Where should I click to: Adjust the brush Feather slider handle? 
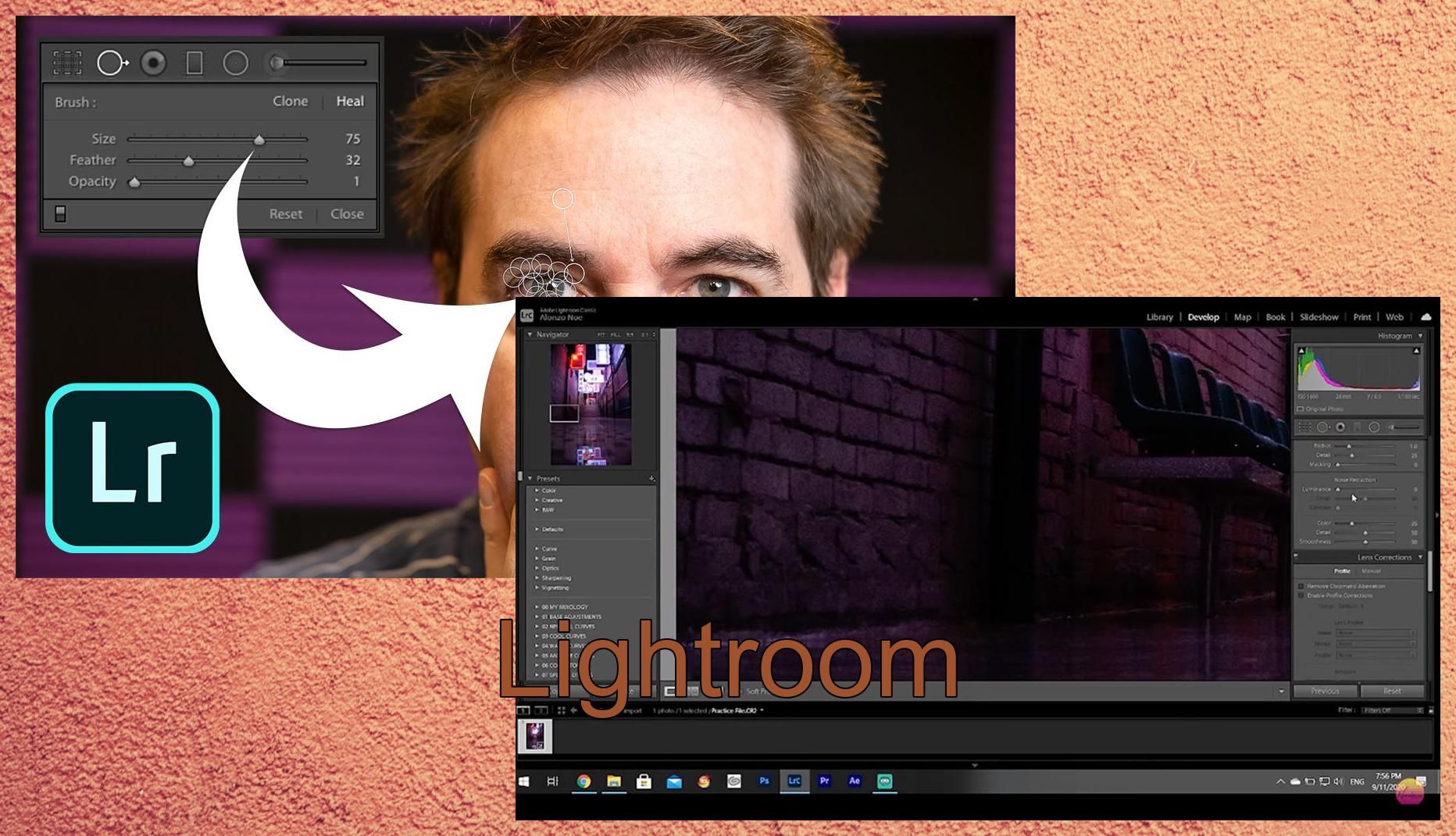pos(188,161)
